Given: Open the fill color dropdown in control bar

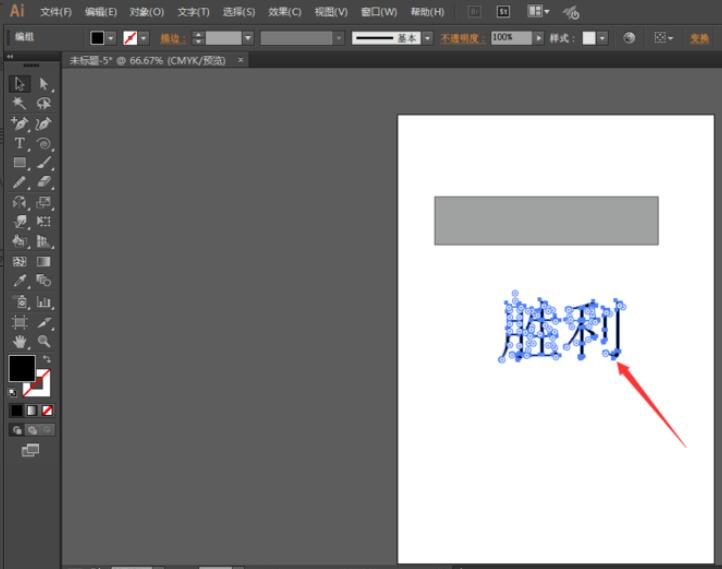Looking at the screenshot, I should tap(111, 38).
